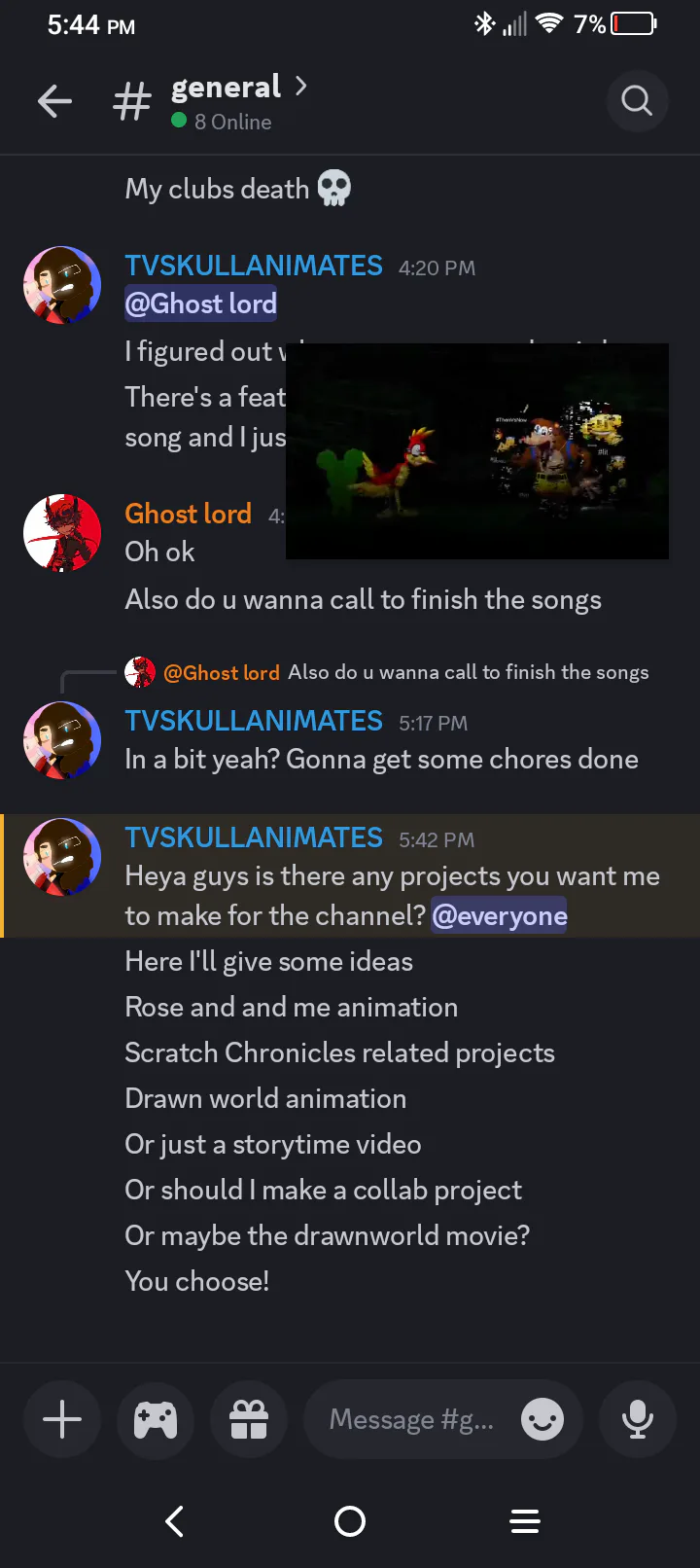700x1568 pixels.
Task: Tap the @everyone mention
Action: point(500,915)
